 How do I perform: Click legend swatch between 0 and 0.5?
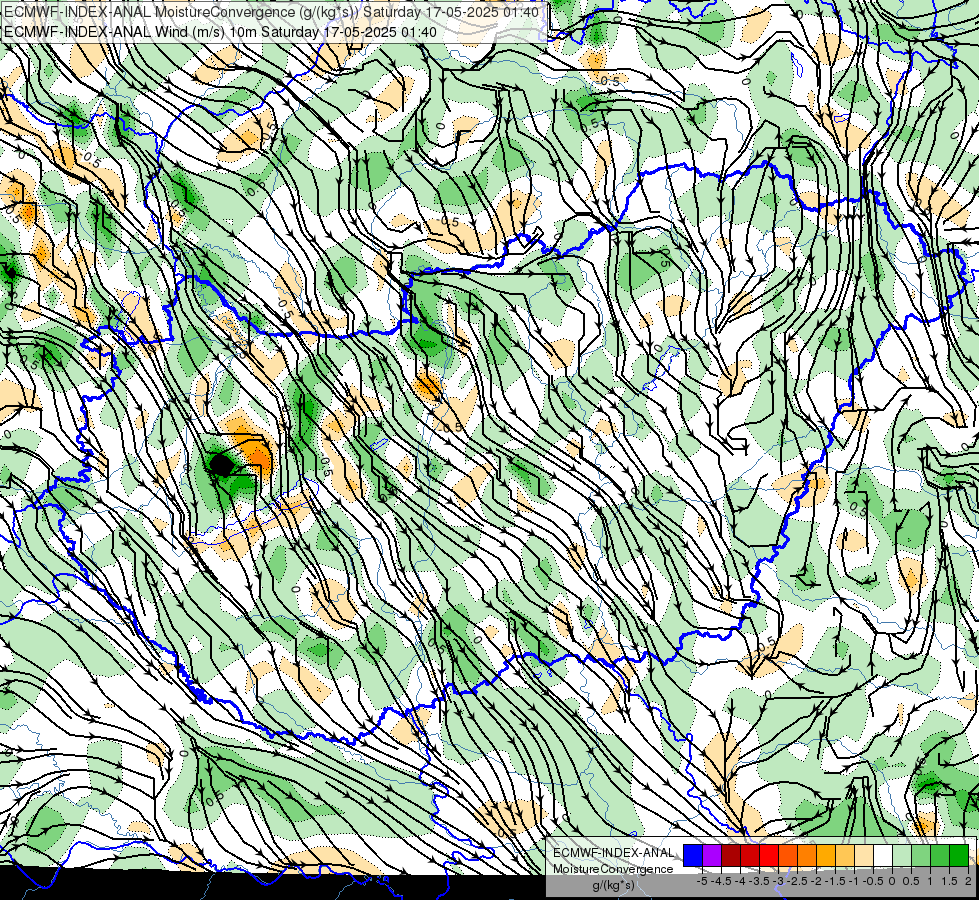click(902, 855)
